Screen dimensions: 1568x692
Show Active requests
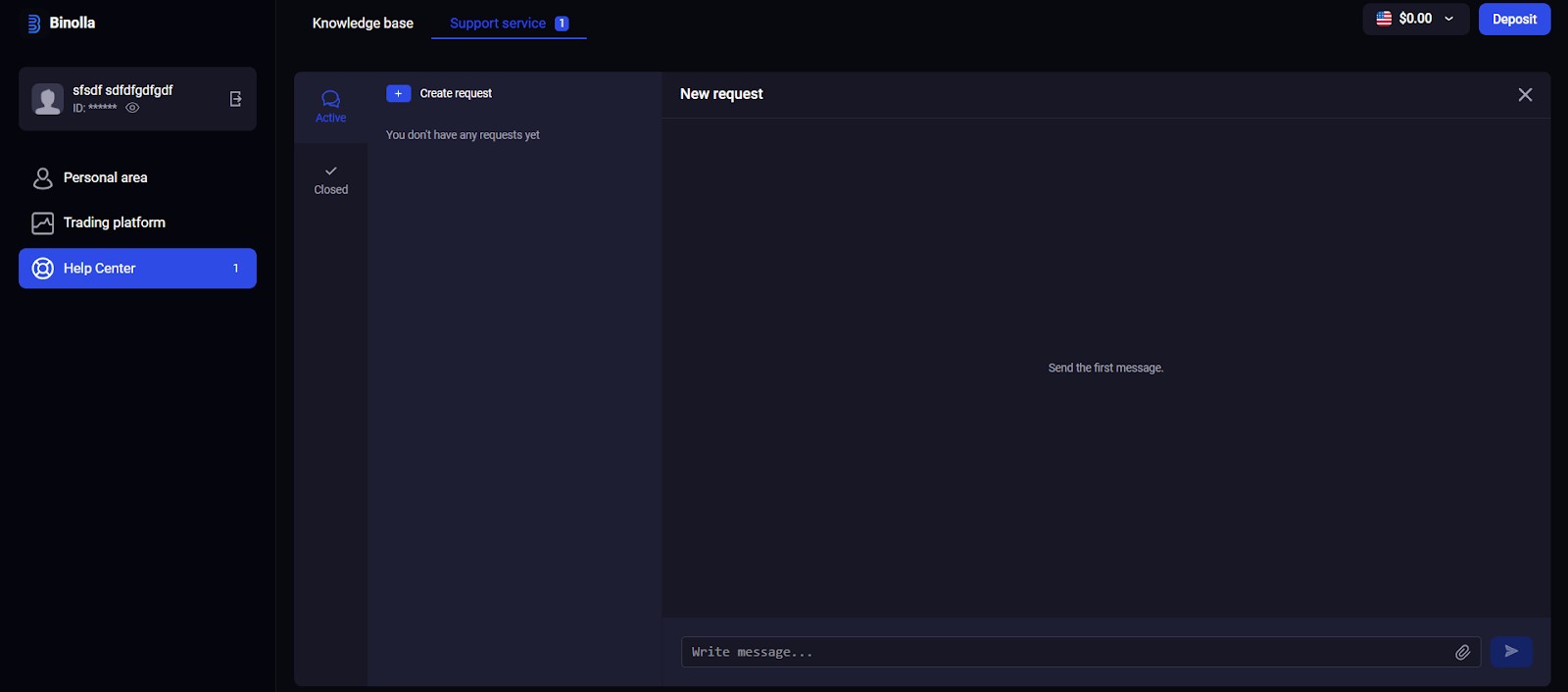click(x=330, y=107)
